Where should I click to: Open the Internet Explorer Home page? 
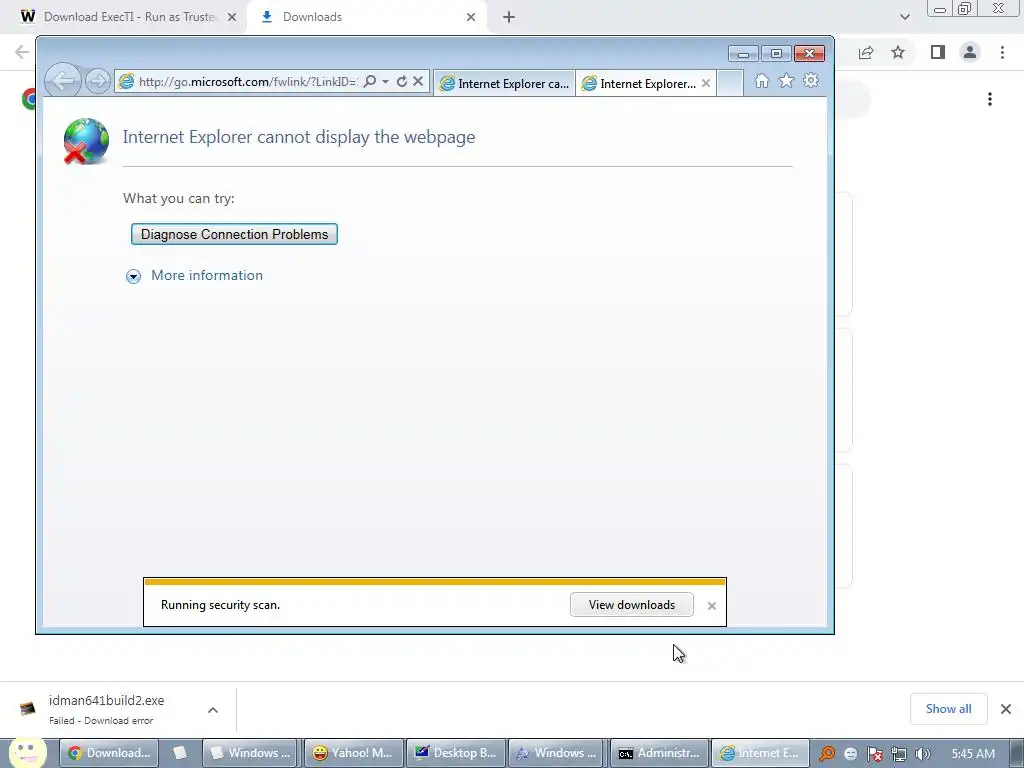[761, 81]
